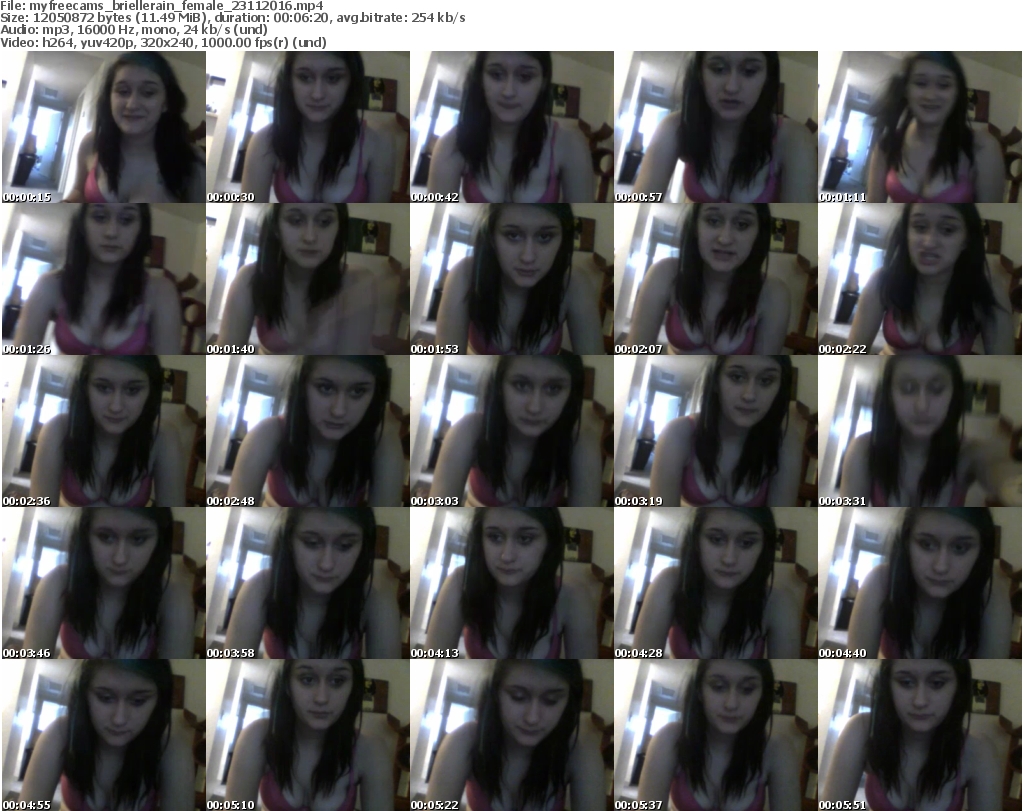Click the 'Video: h264, yuv420p' line
This screenshot has height=811, width=1024.
tap(163, 42)
